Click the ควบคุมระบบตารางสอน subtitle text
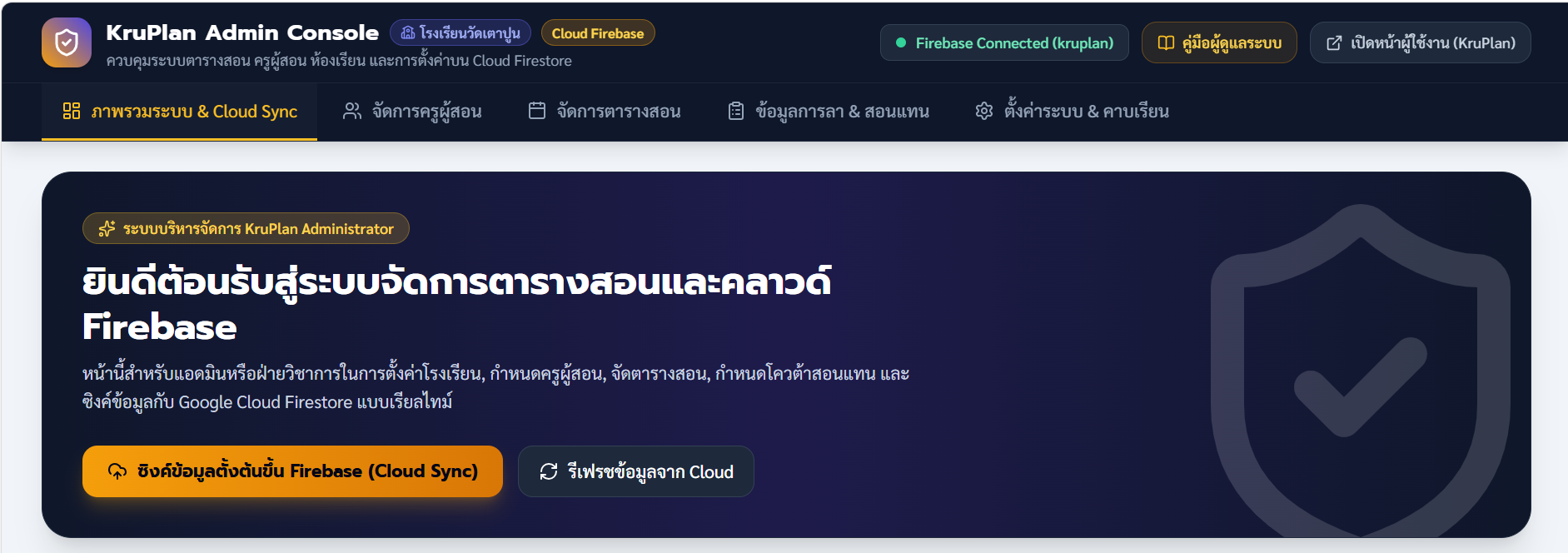The width and height of the screenshot is (1568, 553). point(339,61)
